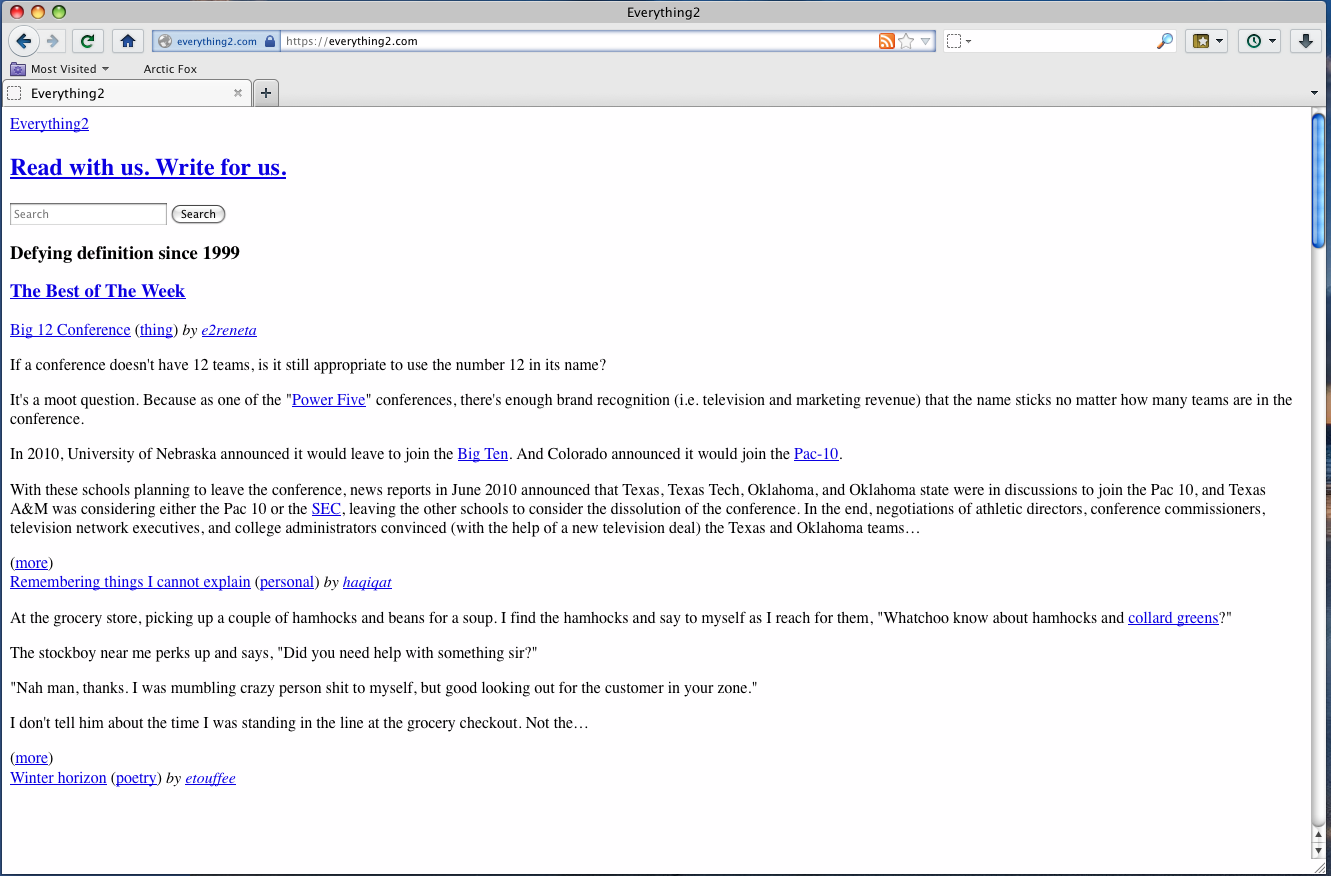Click the forward navigation arrow
This screenshot has width=1331, height=876.
coord(53,41)
